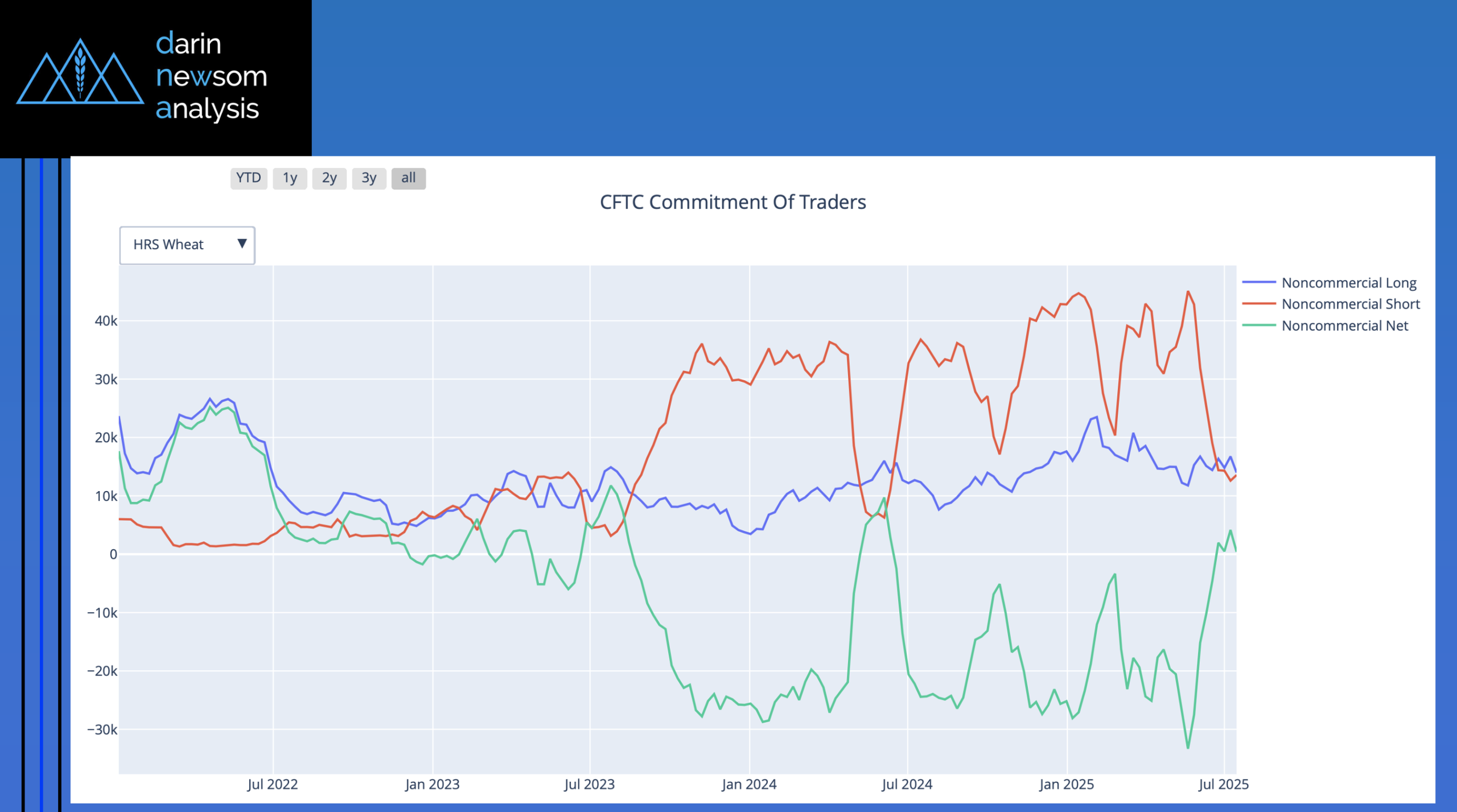This screenshot has width=1457, height=812.
Task: Click green Noncommercial Net legend line
Action: point(1258,325)
